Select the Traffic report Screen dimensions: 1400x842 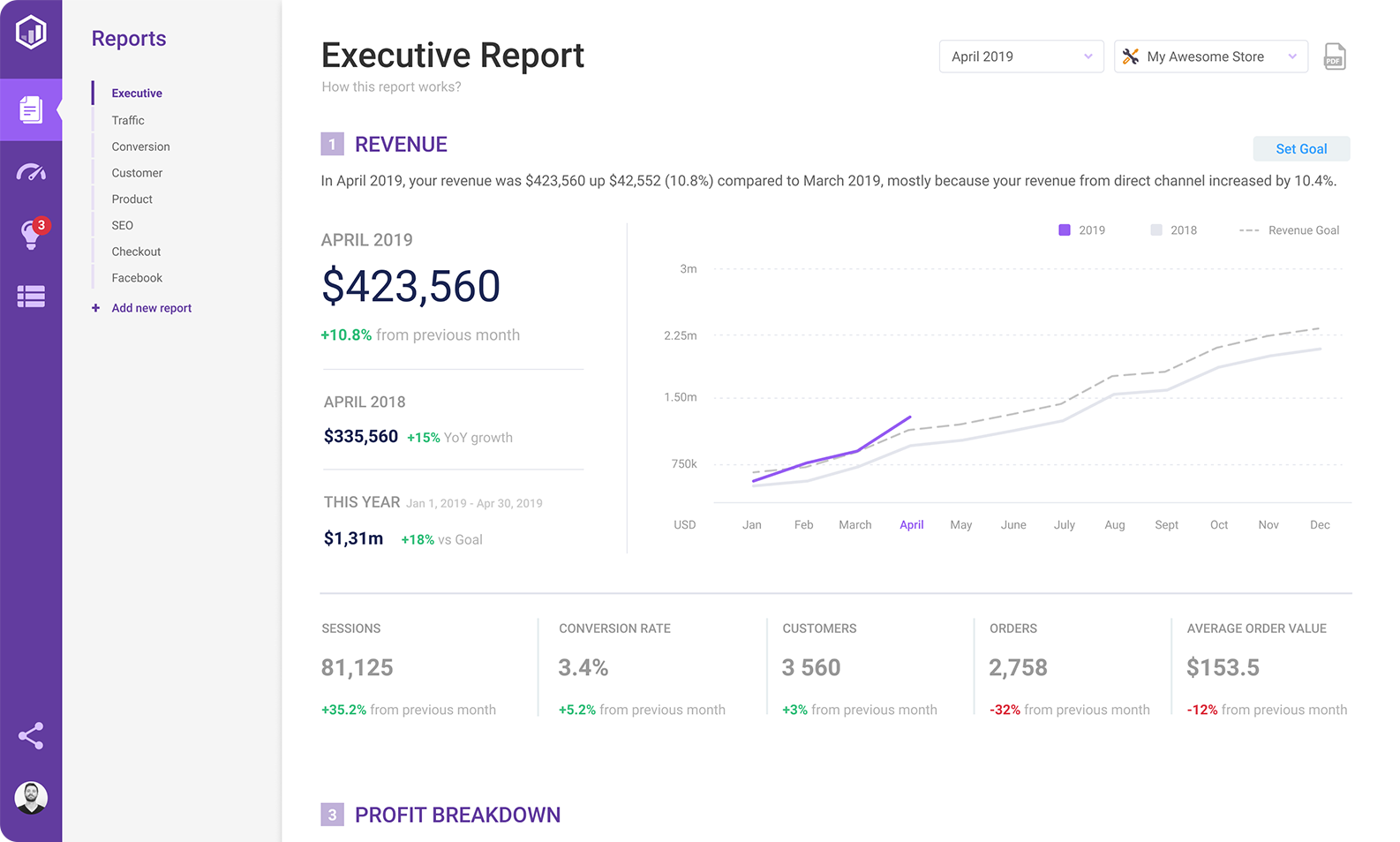tap(128, 120)
